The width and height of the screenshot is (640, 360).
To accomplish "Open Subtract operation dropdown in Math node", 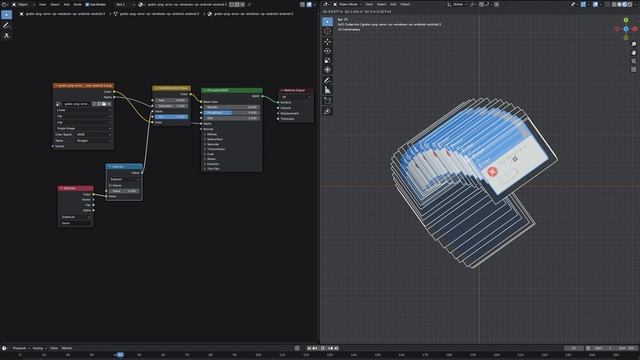I will coord(124,179).
